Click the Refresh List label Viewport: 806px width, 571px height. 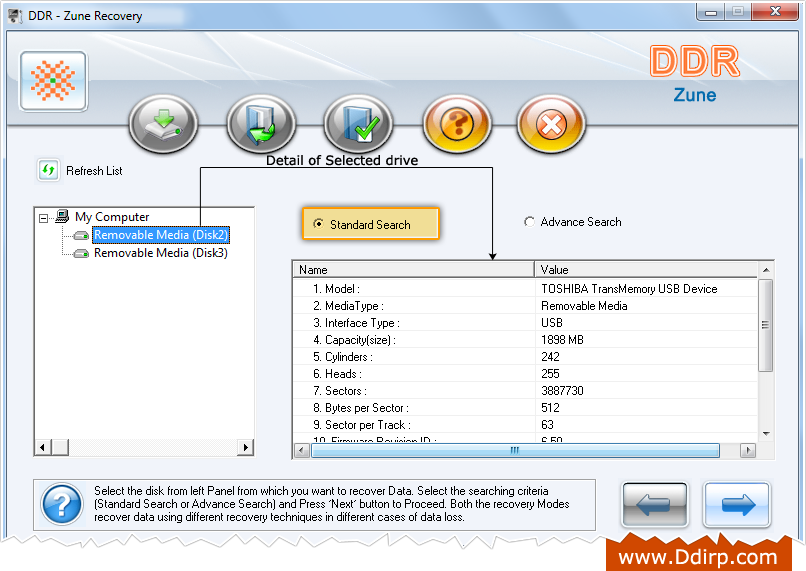coord(94,171)
